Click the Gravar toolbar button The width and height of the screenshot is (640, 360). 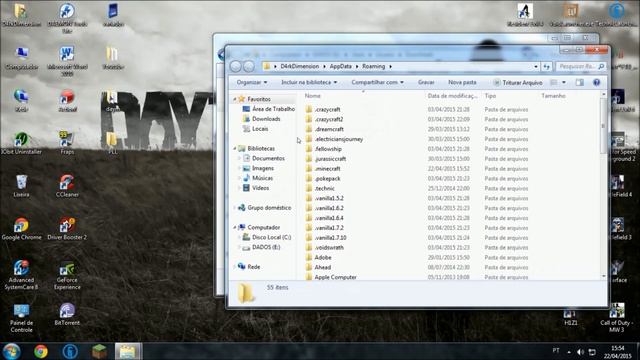426,82
